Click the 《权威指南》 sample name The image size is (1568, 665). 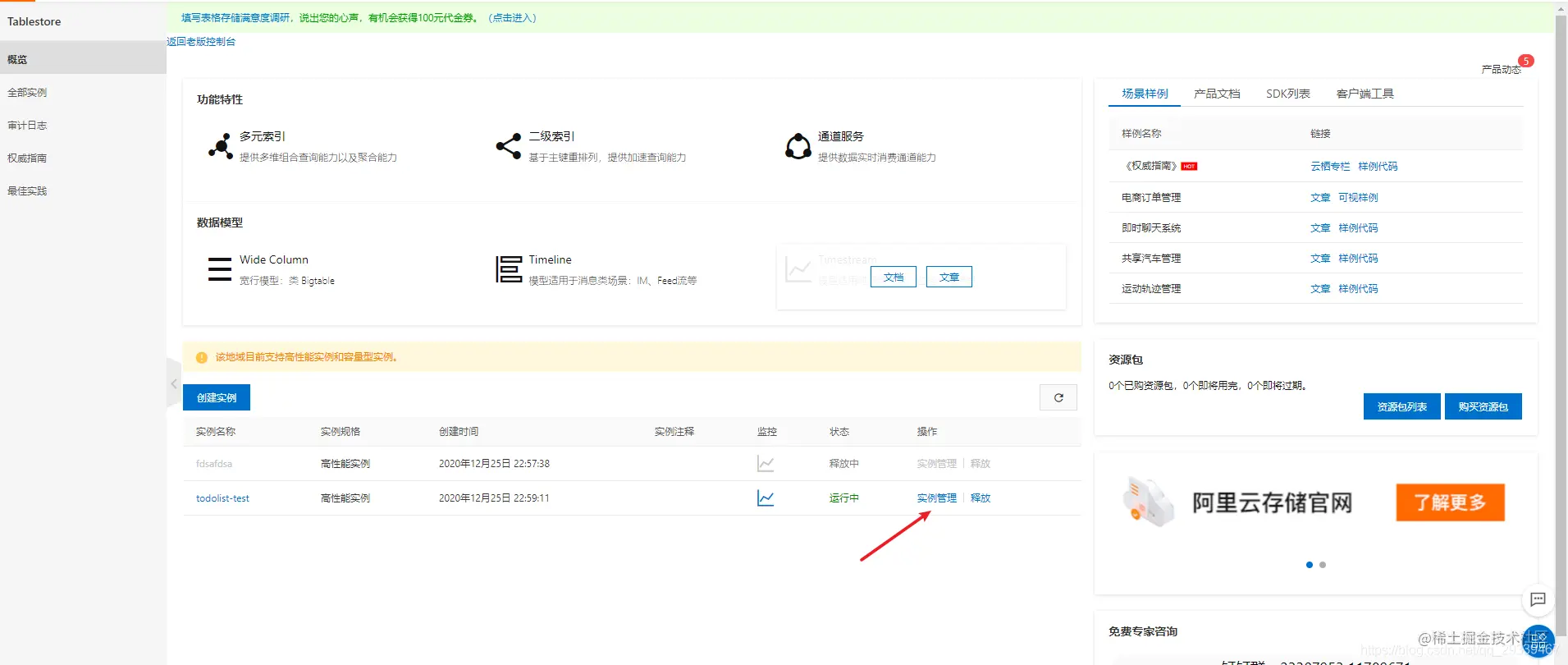click(x=1150, y=166)
